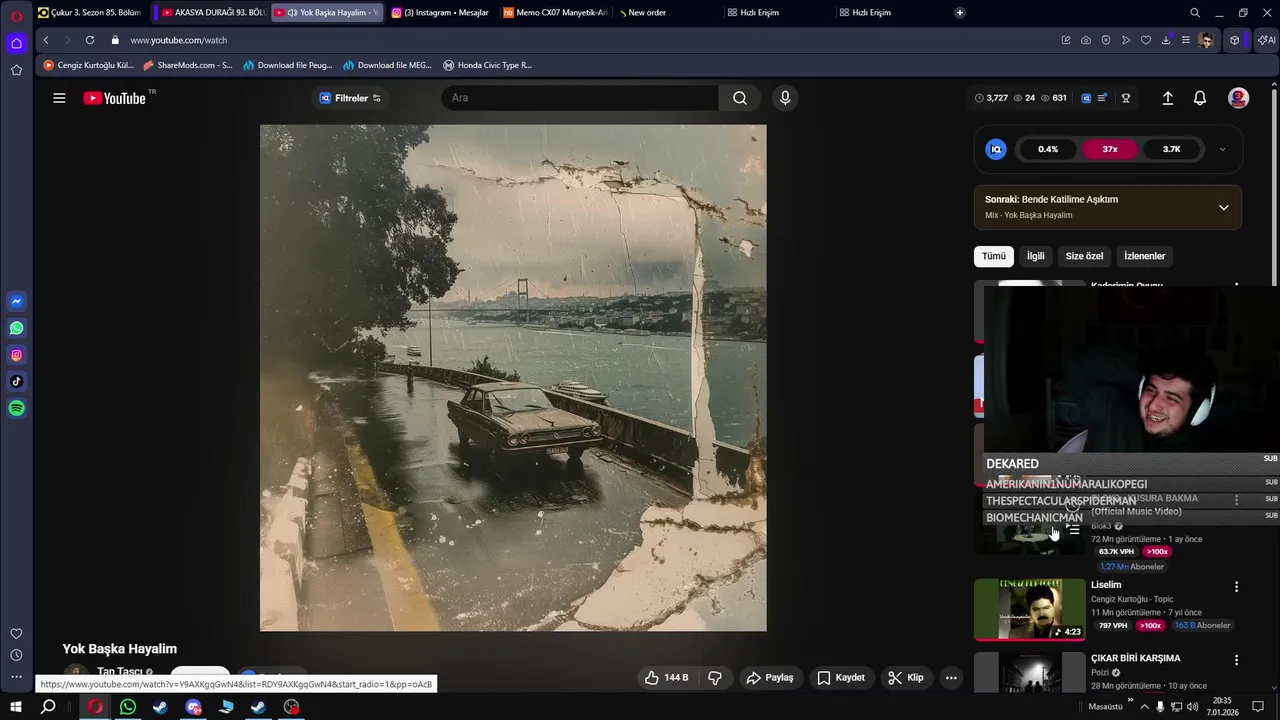Viewport: 1280px width, 720px height.
Task: Start voice search with the microphone icon
Action: tap(785, 98)
